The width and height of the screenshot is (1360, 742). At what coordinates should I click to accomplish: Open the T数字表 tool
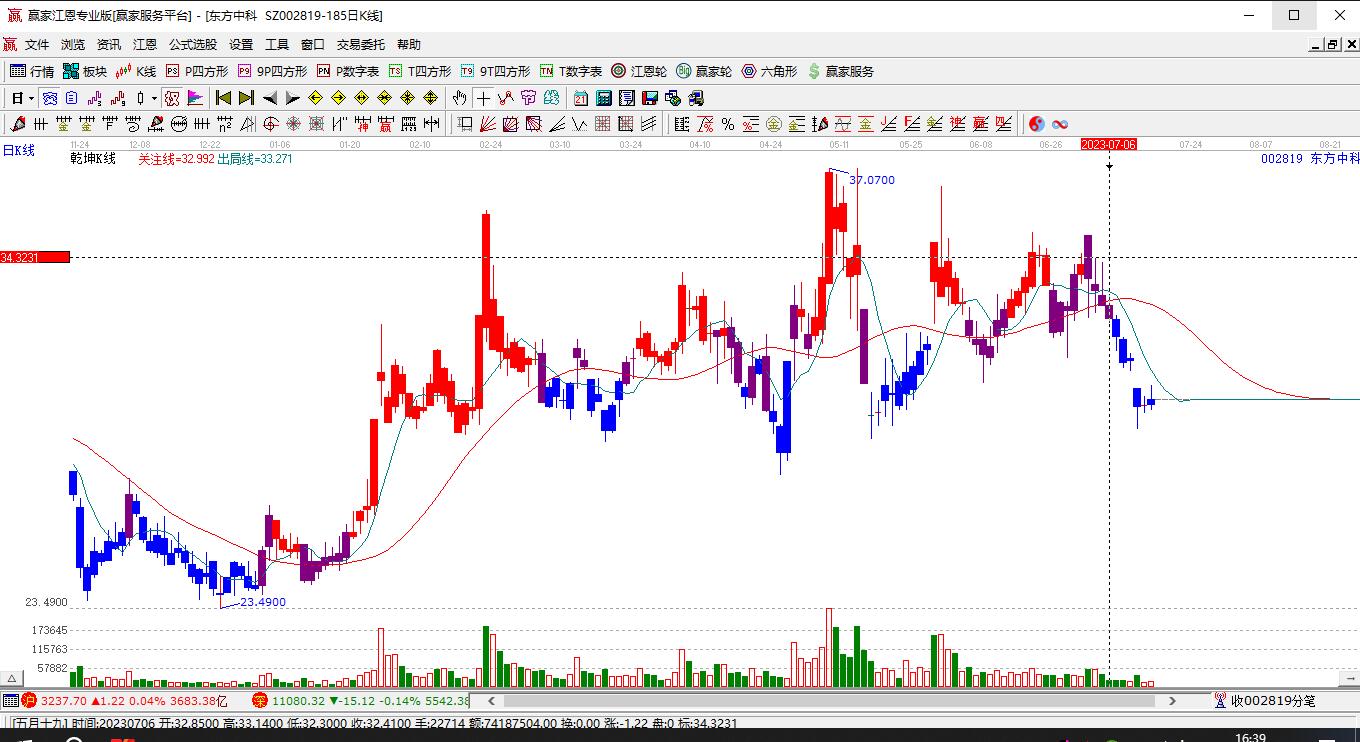click(571, 71)
